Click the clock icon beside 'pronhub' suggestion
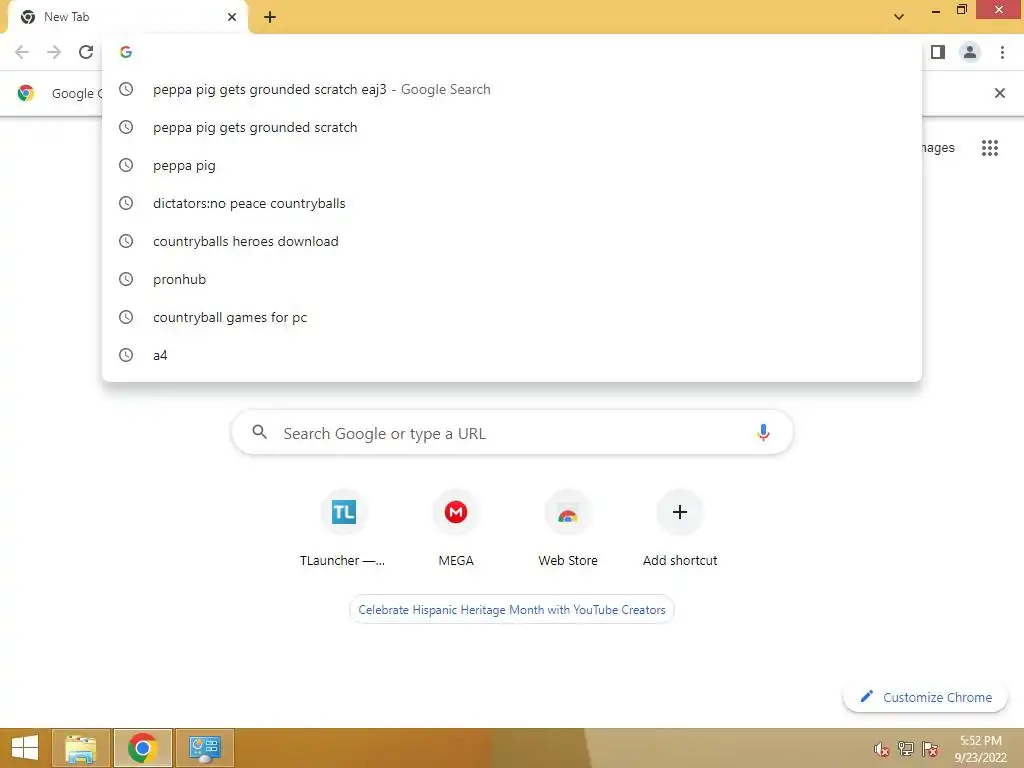 tap(126, 280)
